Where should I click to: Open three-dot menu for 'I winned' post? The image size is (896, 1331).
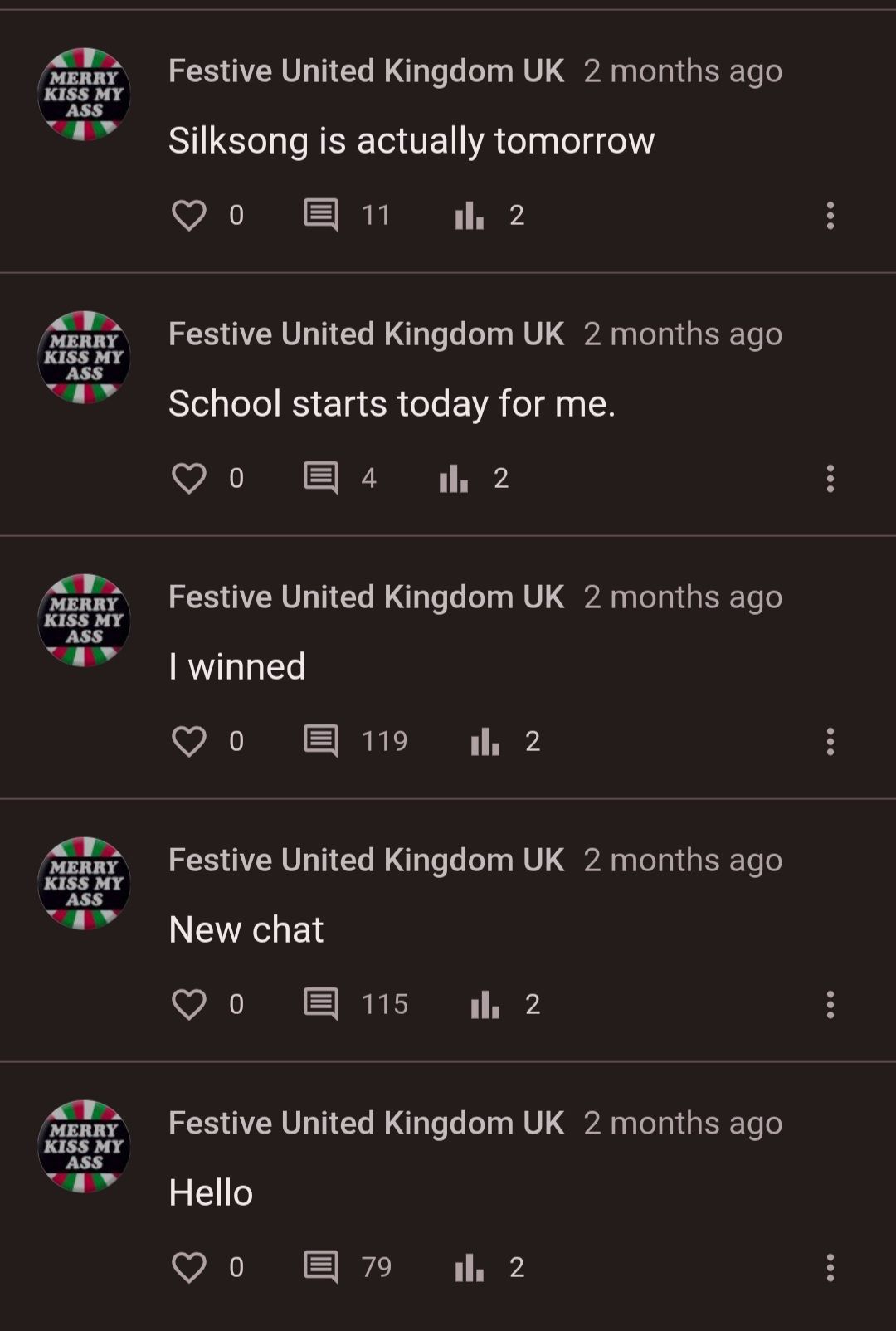tap(830, 741)
